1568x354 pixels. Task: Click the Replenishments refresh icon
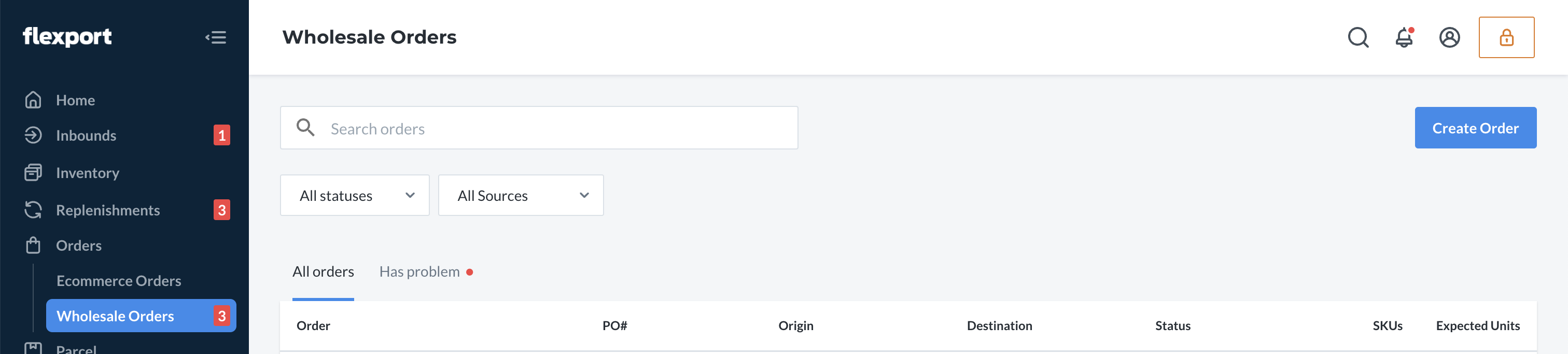(33, 210)
